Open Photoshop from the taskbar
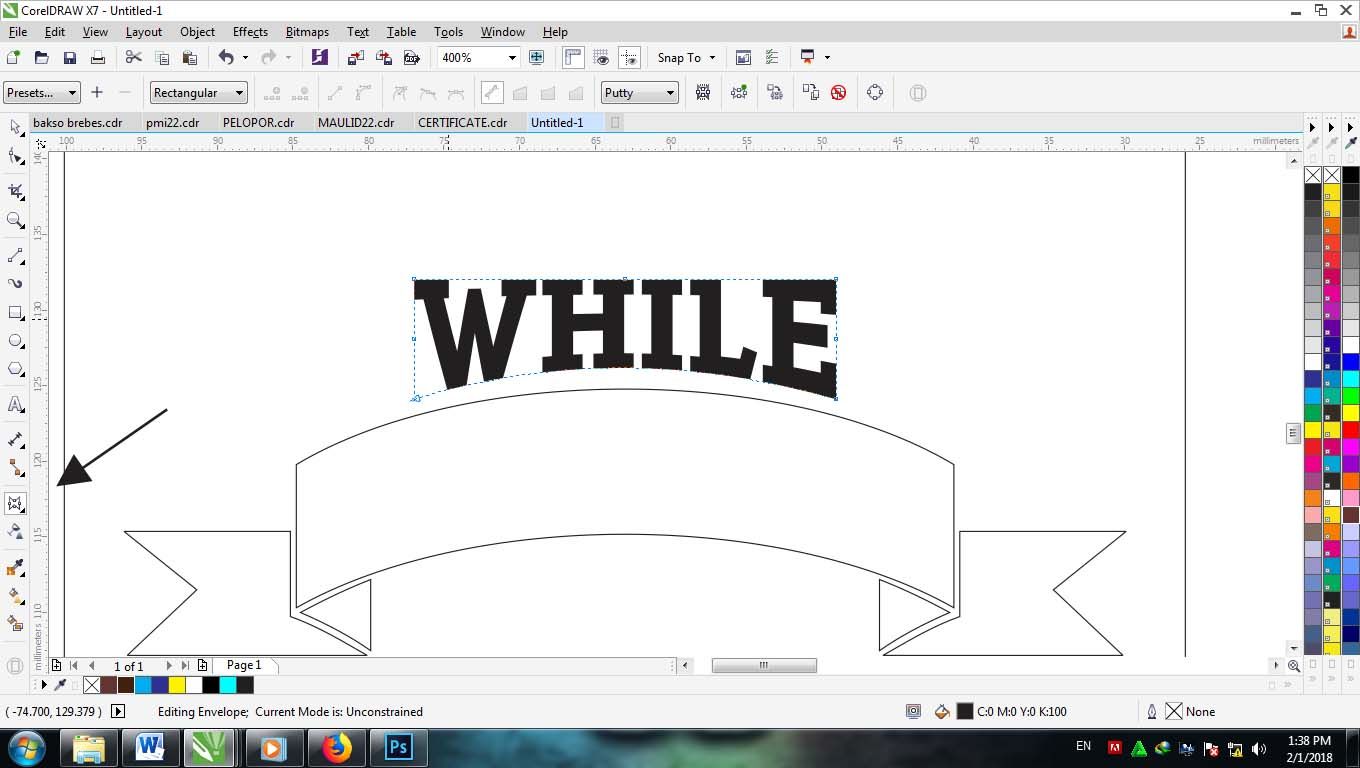1360x768 pixels. [399, 748]
